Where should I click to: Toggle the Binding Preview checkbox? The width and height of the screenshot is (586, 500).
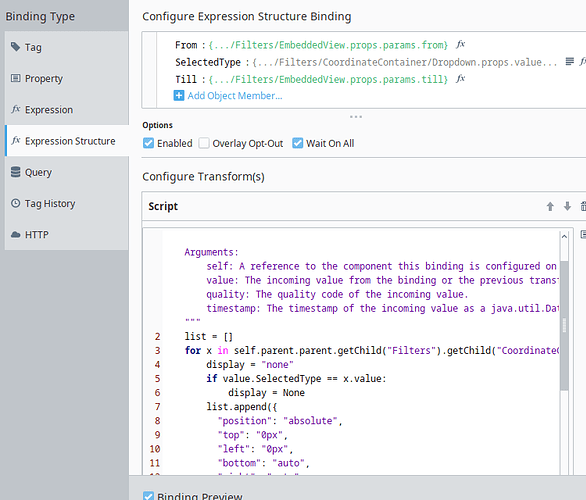click(148, 496)
